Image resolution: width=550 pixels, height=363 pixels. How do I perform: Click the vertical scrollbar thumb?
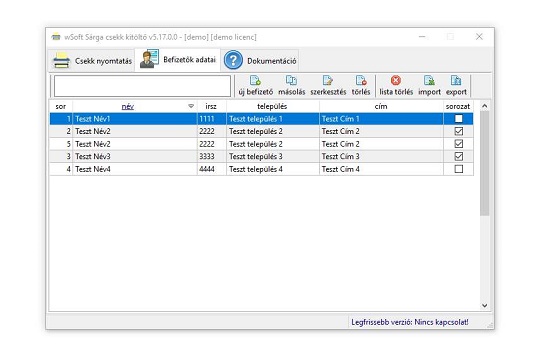point(484,163)
